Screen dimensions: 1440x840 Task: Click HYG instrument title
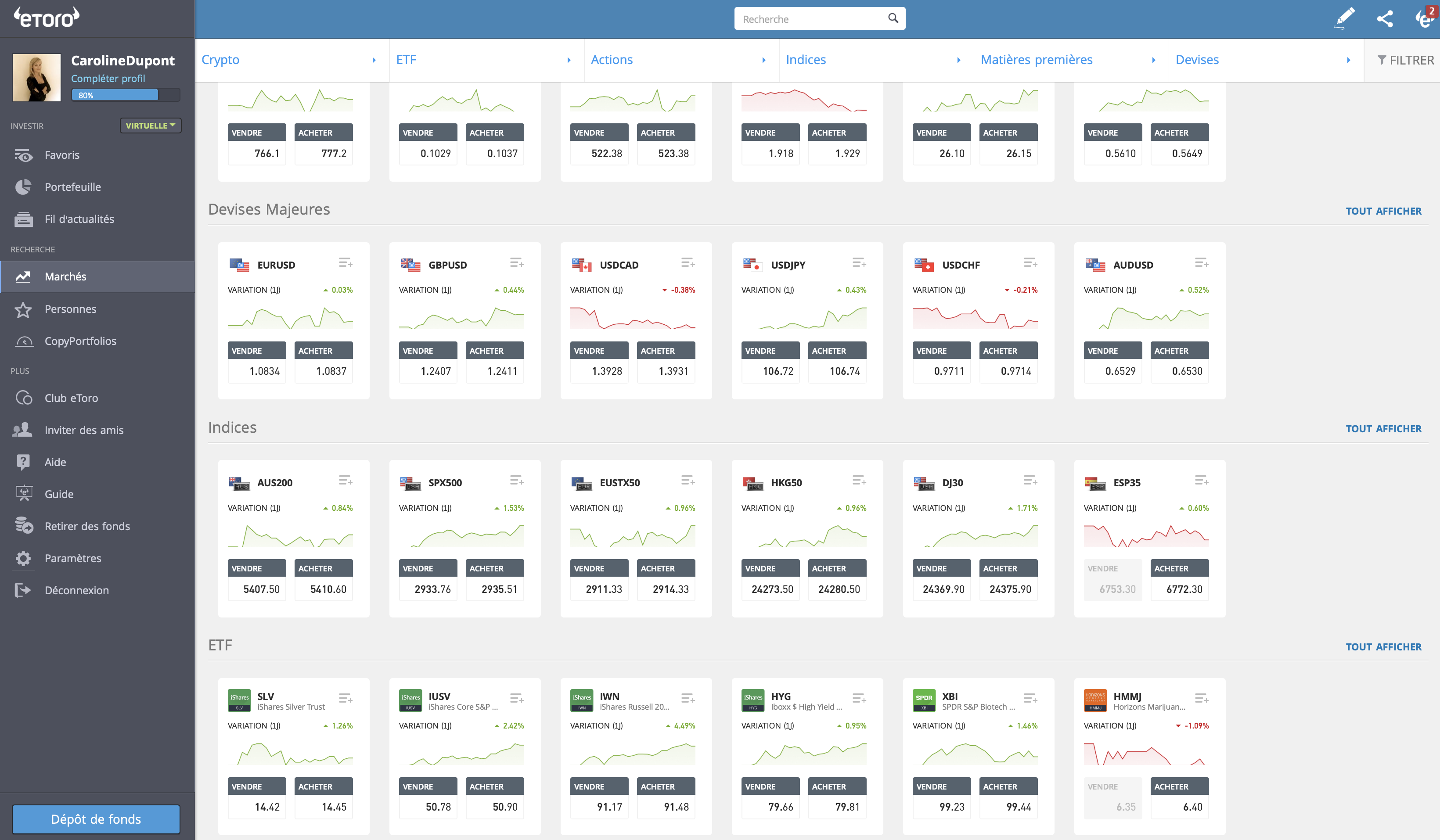point(781,696)
